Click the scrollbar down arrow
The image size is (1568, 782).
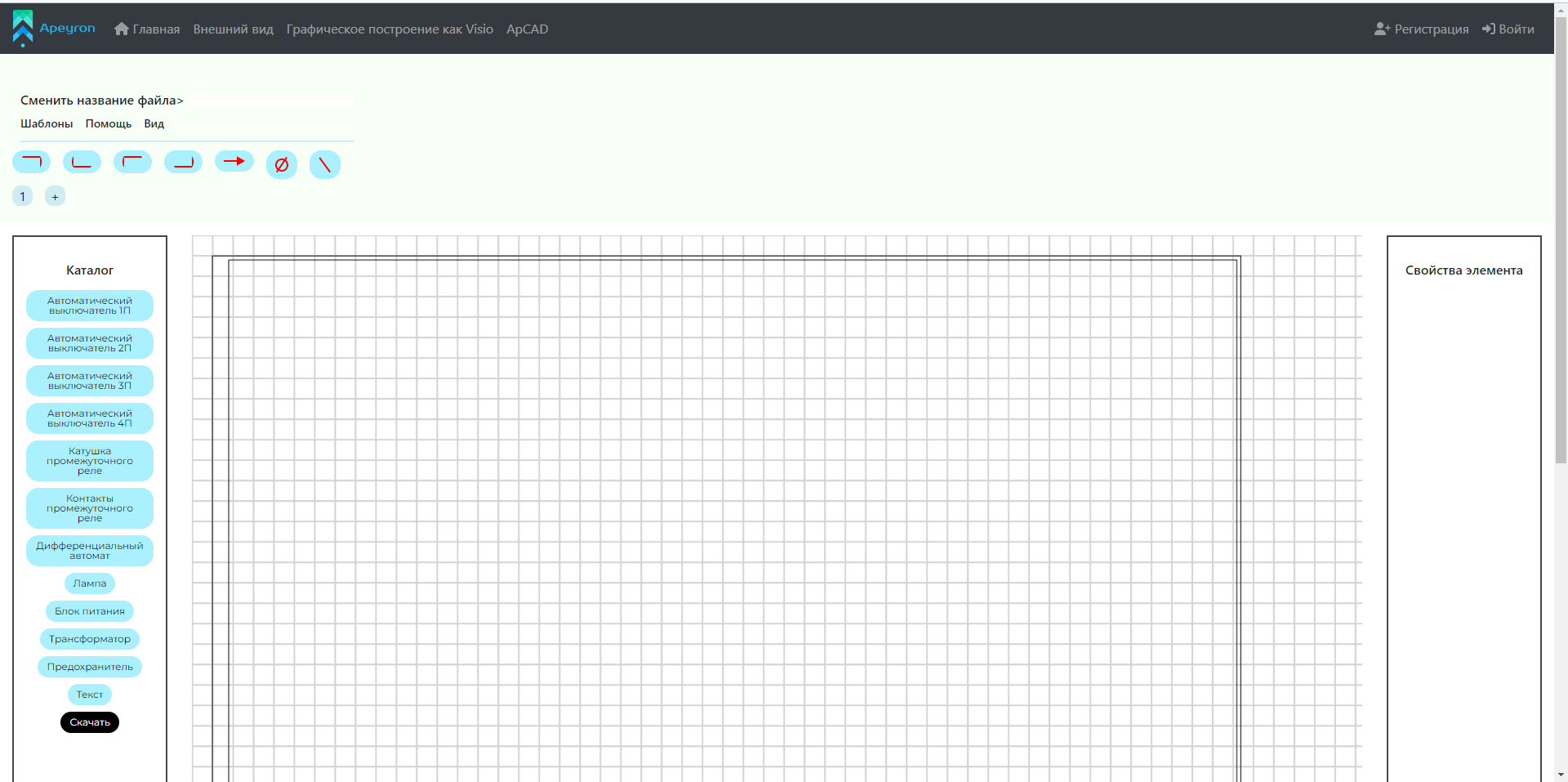pyautogui.click(x=1561, y=775)
